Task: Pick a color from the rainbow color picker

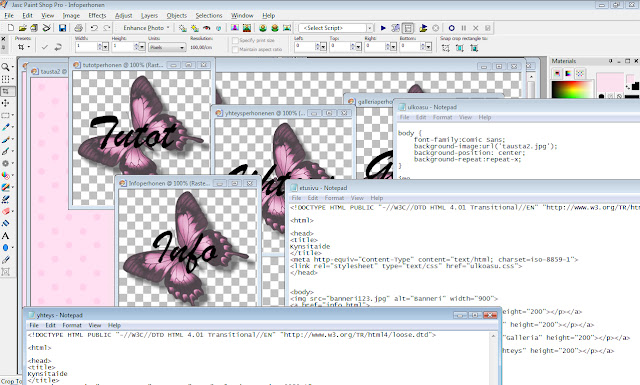Action: tap(572, 89)
